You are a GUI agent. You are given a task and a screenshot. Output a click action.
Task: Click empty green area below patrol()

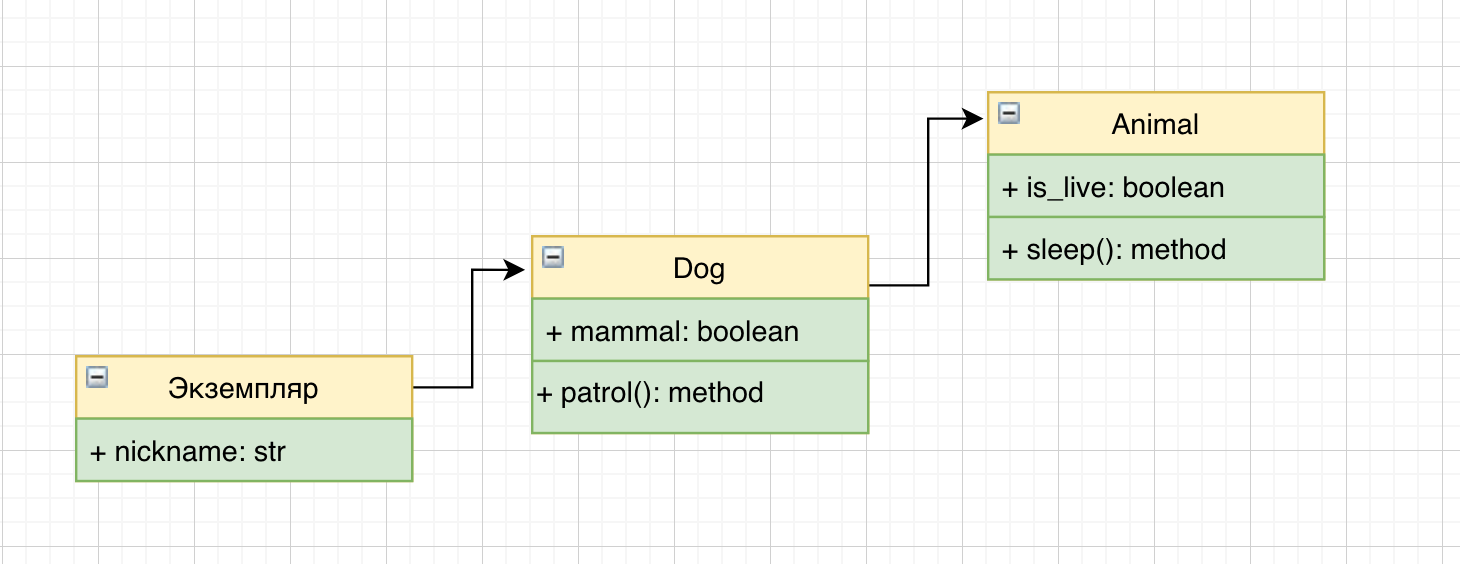(699, 420)
